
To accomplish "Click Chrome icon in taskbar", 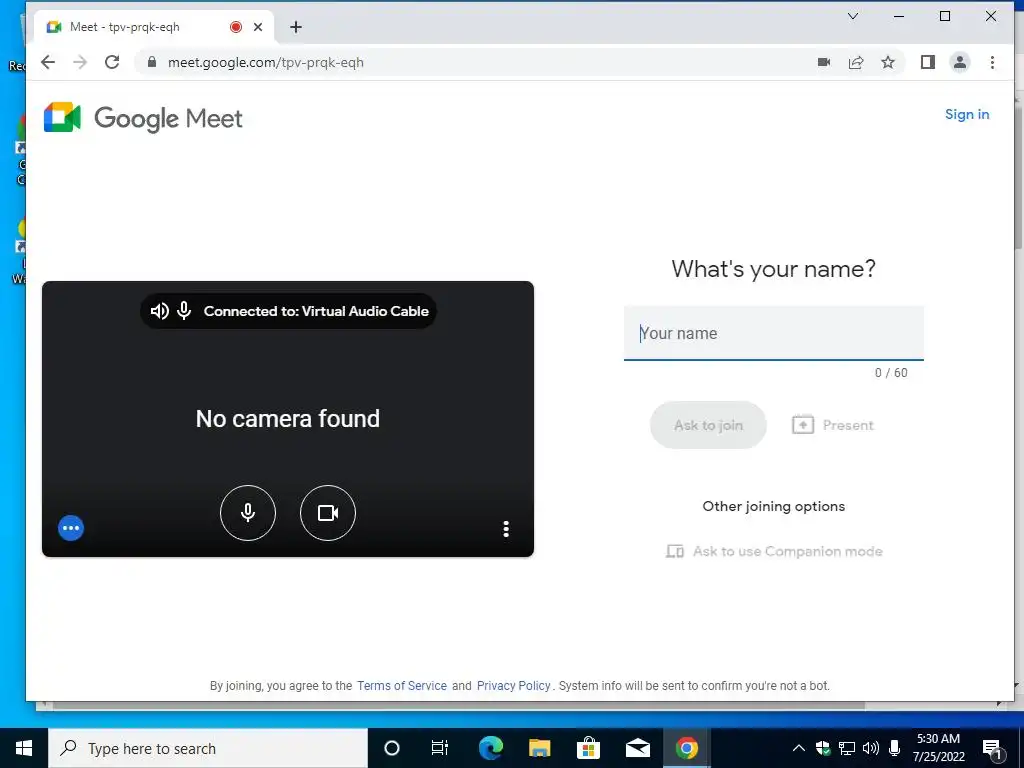I will [686, 748].
